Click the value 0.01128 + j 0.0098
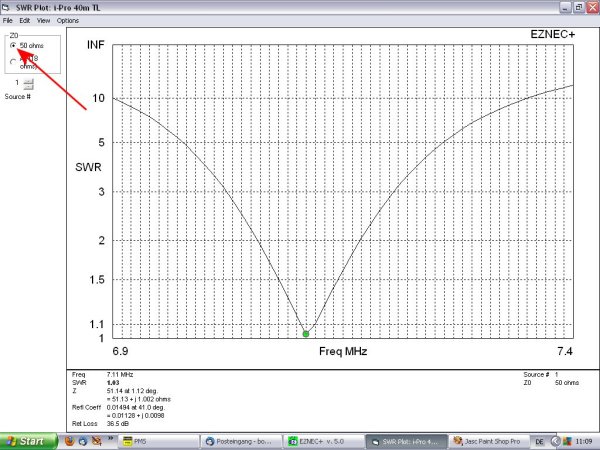Viewport: 600px width, 450px height. click(135, 416)
